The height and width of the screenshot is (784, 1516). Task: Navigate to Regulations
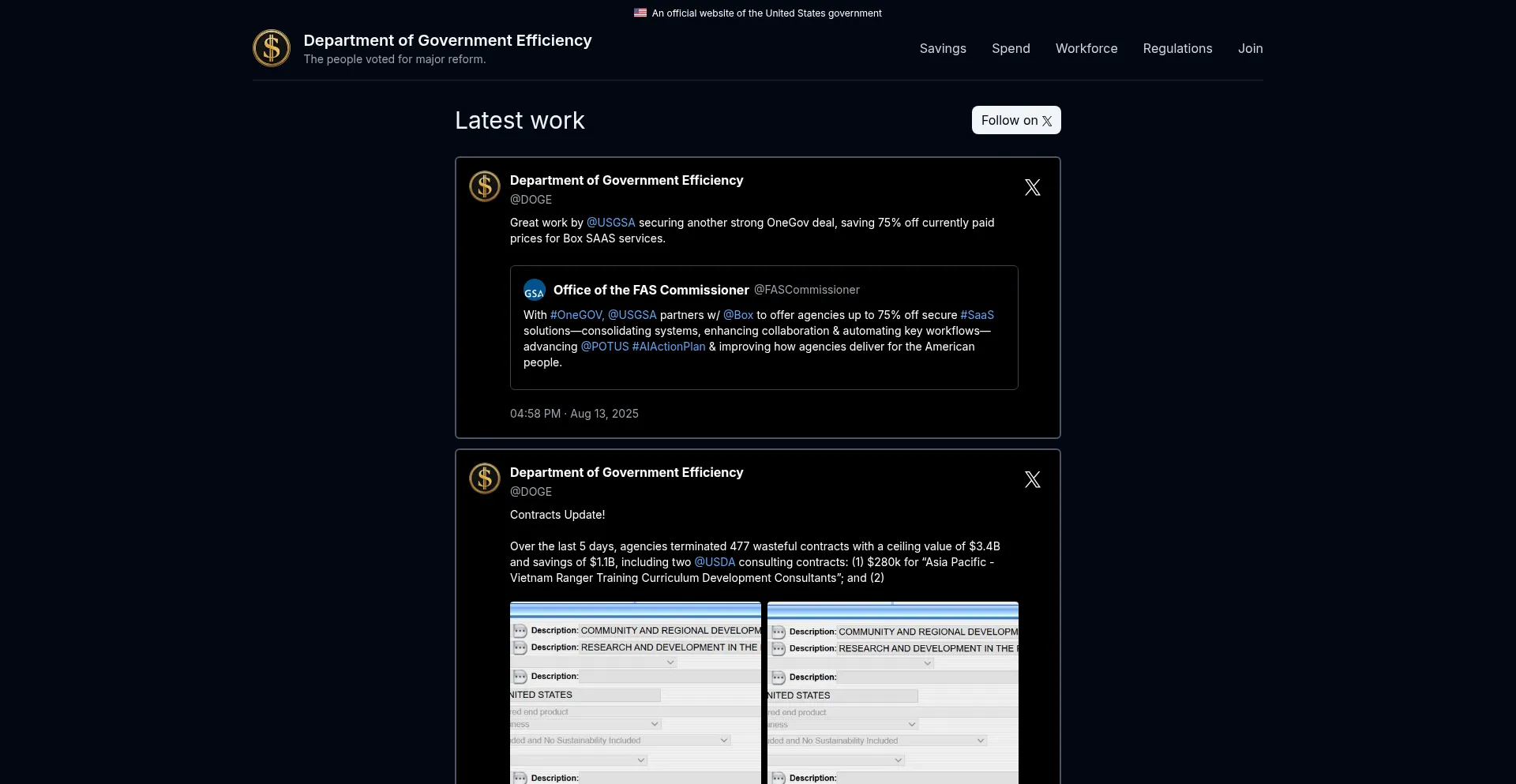[1177, 48]
